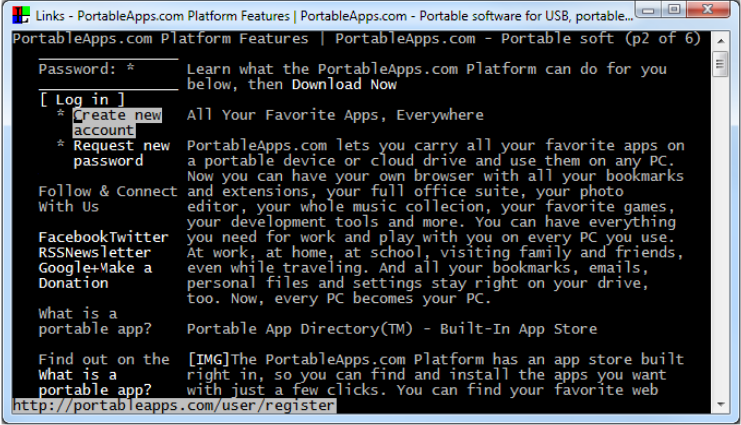The height and width of the screenshot is (425, 741).
Task: Open the Google+ link
Action: coord(69,268)
